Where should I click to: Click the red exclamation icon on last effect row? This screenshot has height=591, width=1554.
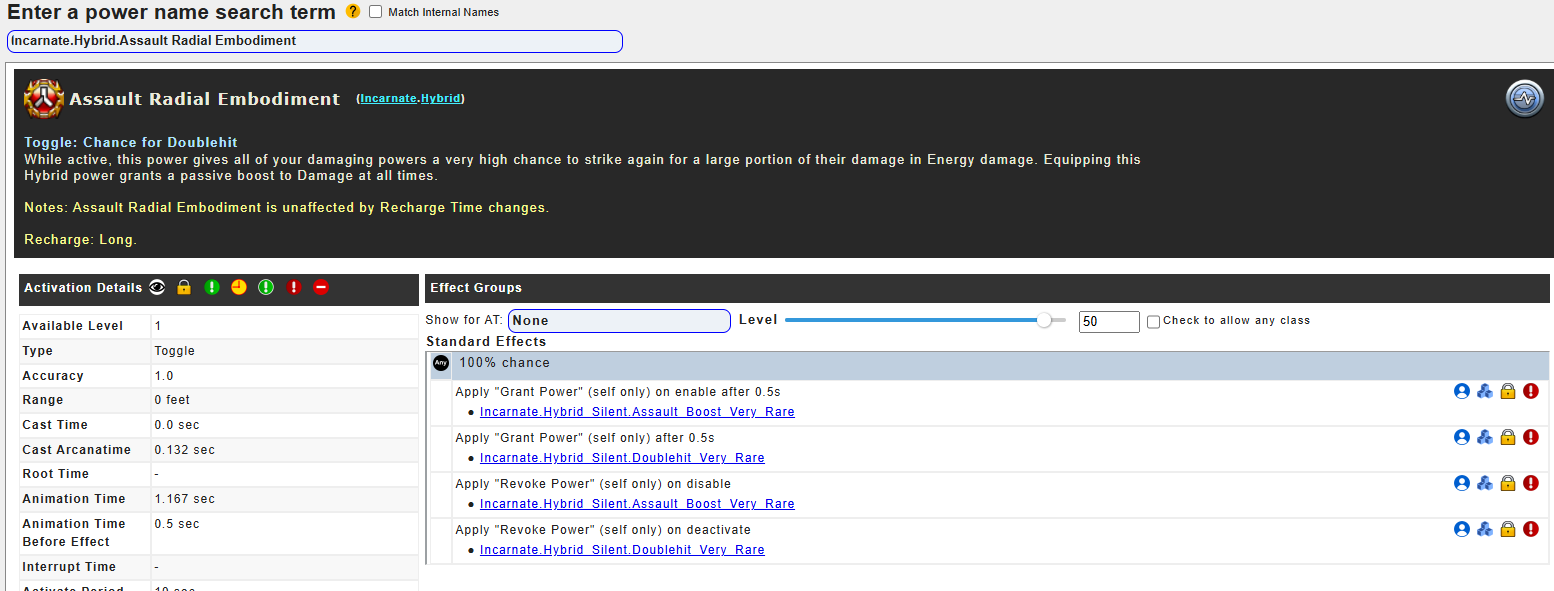[x=1530, y=529]
